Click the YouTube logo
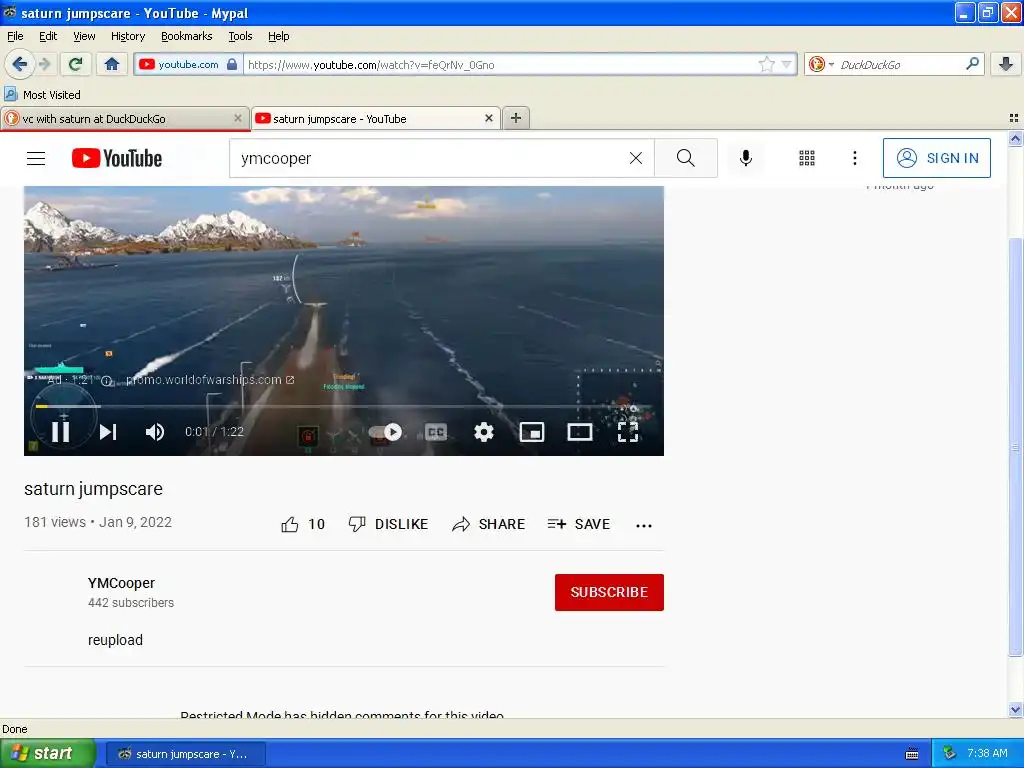Viewport: 1024px width, 768px height. [117, 158]
